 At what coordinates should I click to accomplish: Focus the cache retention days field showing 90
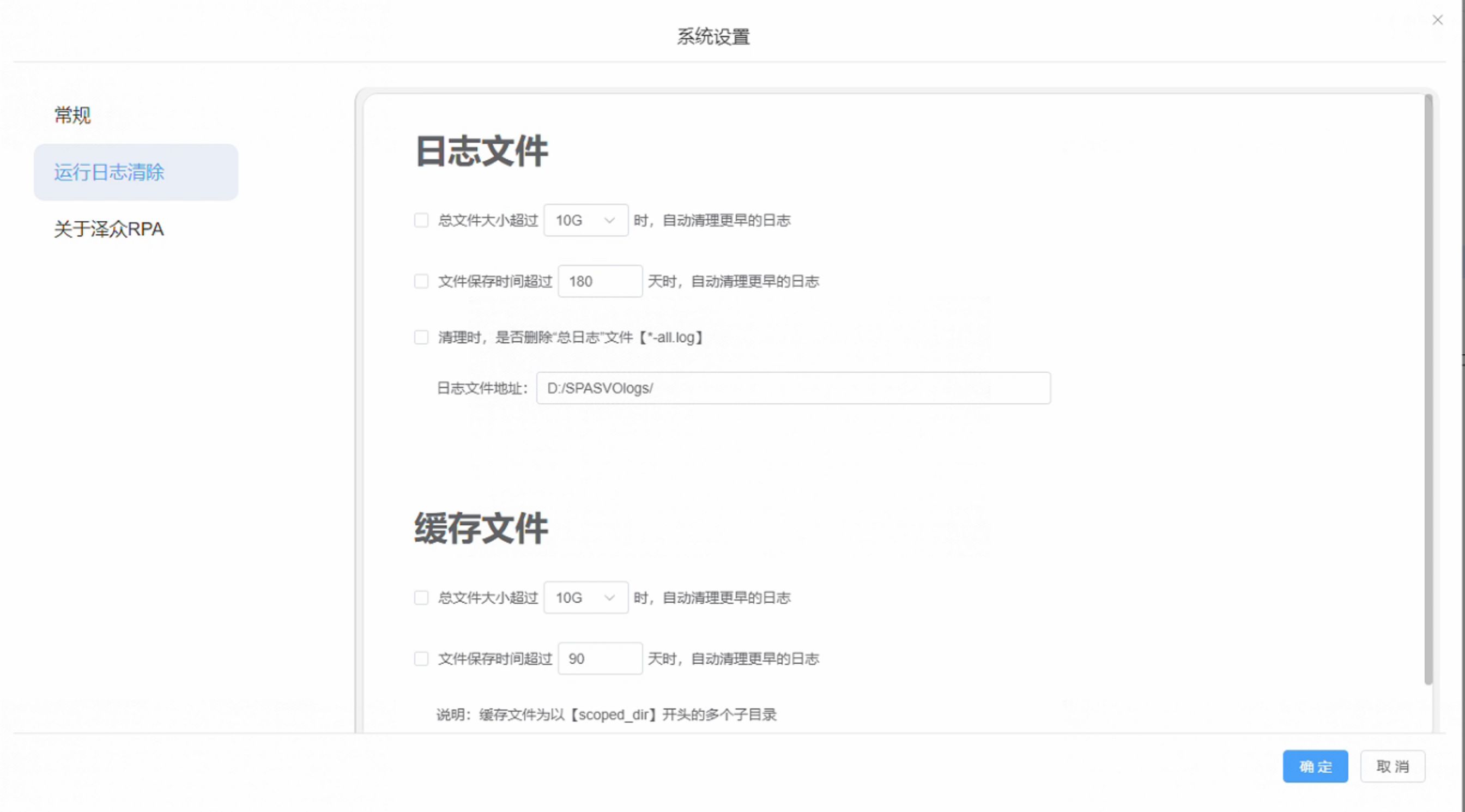(600, 659)
